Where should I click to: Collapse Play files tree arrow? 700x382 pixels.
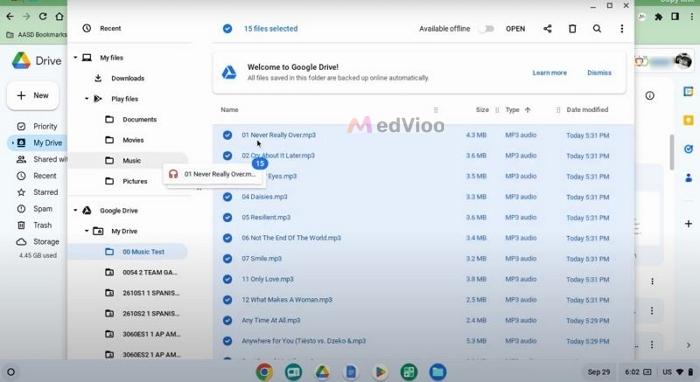(87, 99)
